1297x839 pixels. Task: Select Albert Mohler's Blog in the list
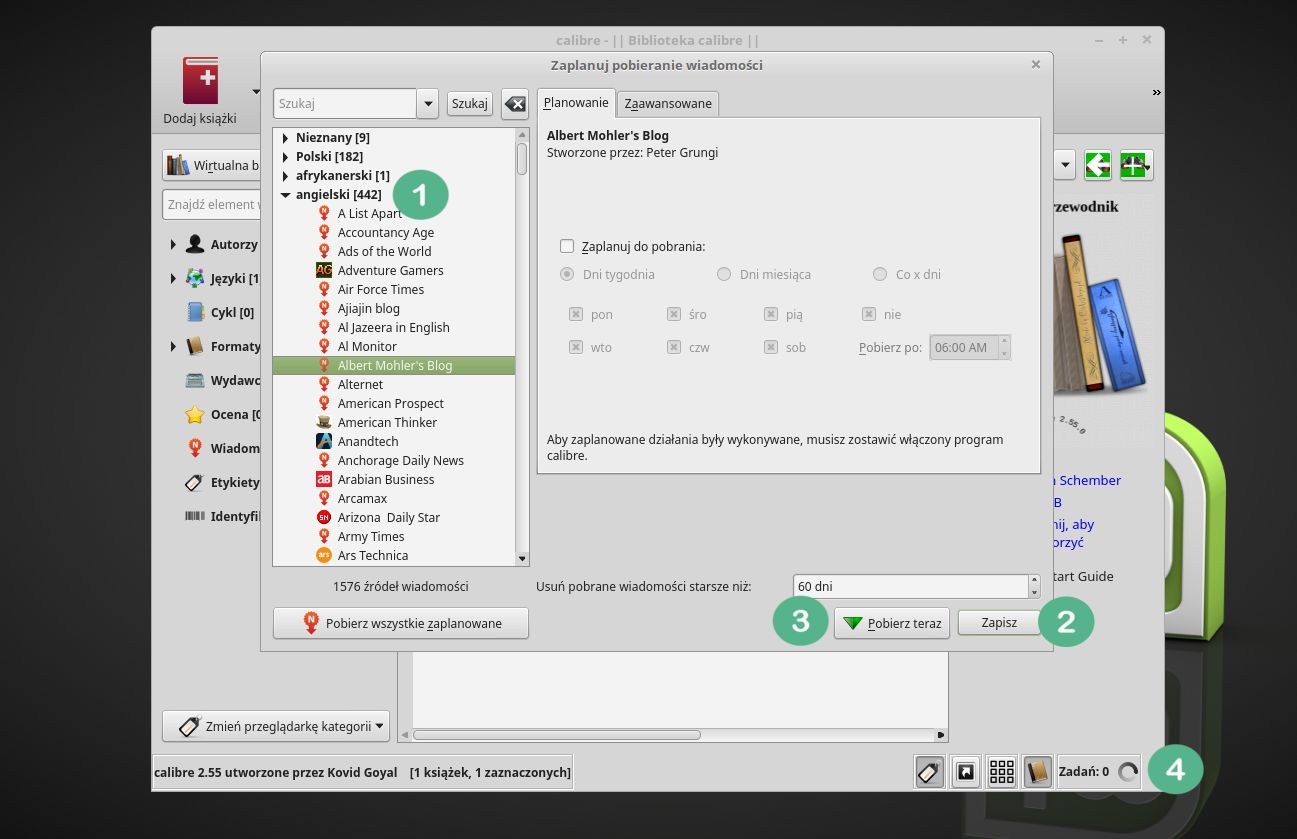point(394,366)
